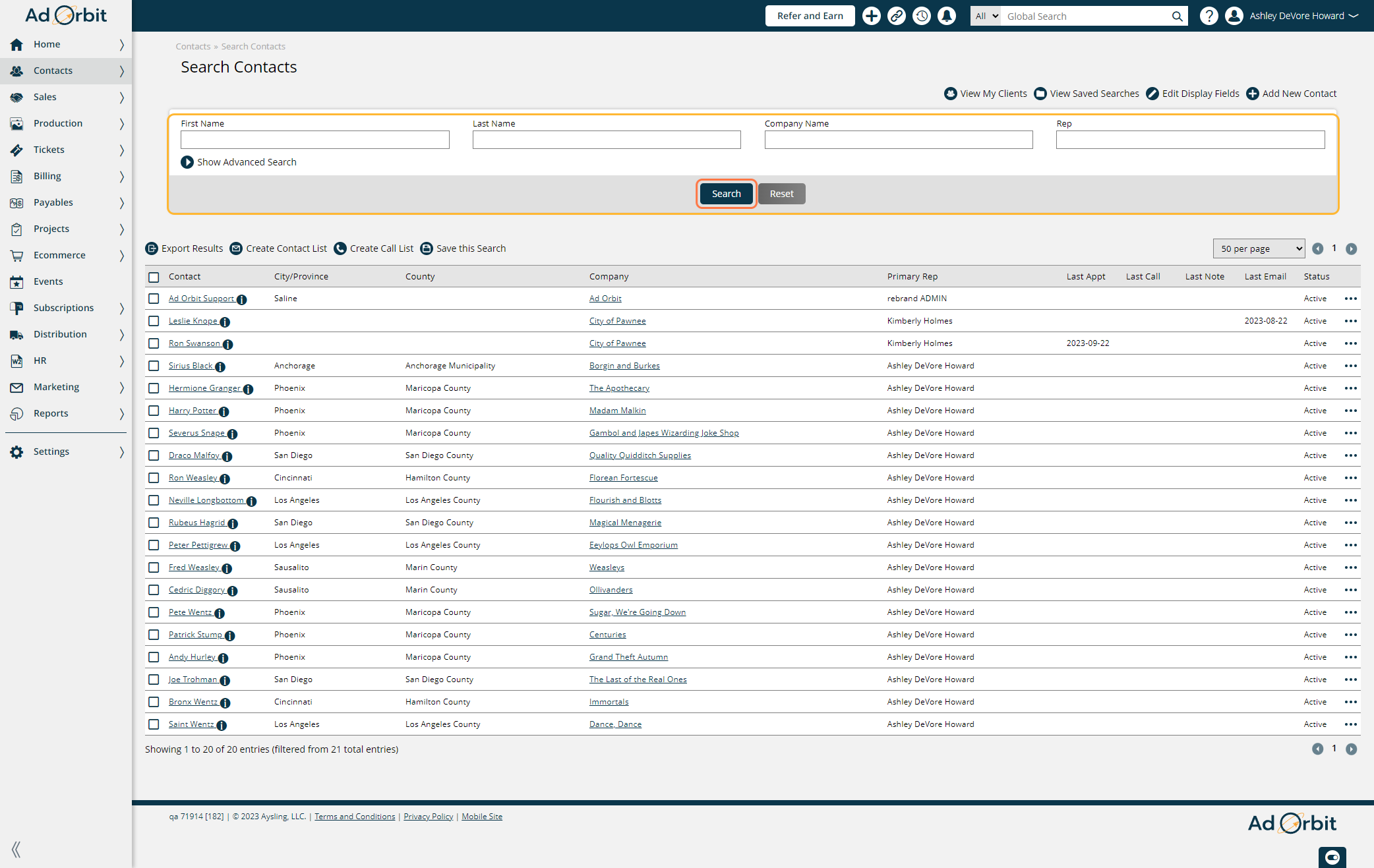Check the Pete Wentz row checkbox
Viewport: 1374px width, 868px height.
tap(154, 612)
